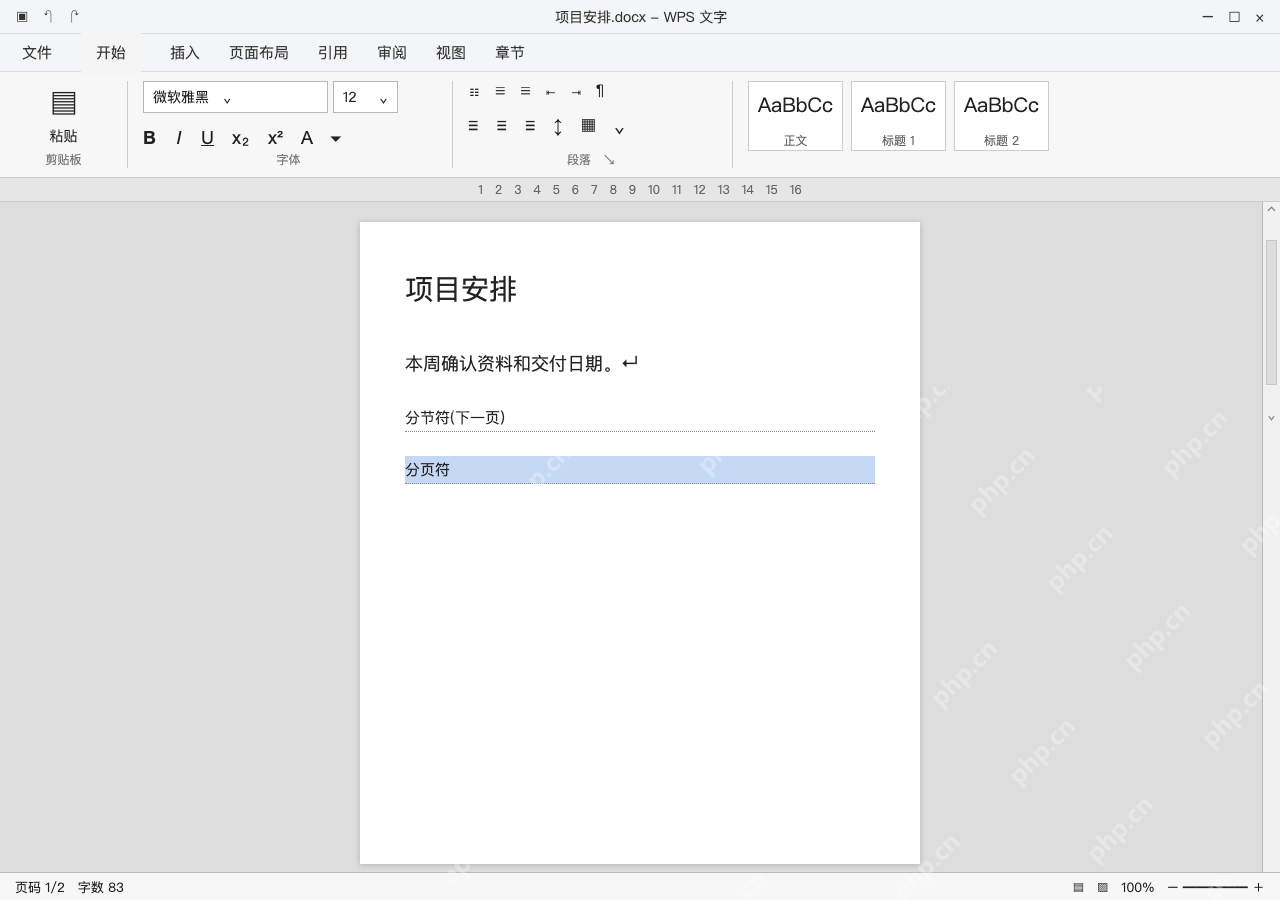The image size is (1280, 900).
Task: Toggle subscript formatting
Action: click(240, 139)
